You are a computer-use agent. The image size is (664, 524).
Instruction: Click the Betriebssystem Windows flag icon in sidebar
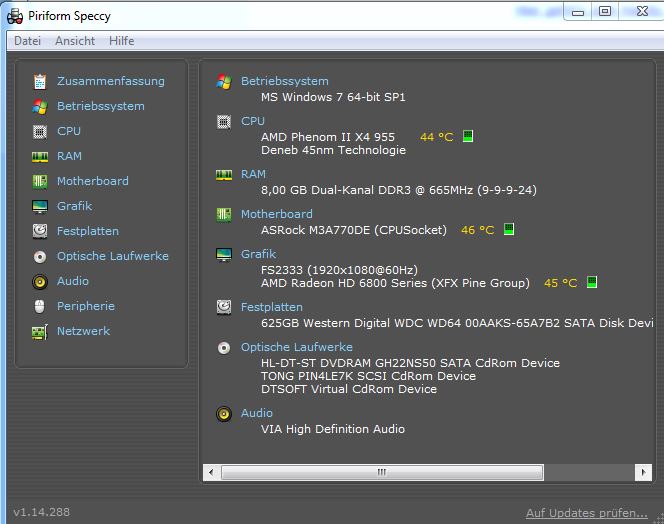coord(40,106)
